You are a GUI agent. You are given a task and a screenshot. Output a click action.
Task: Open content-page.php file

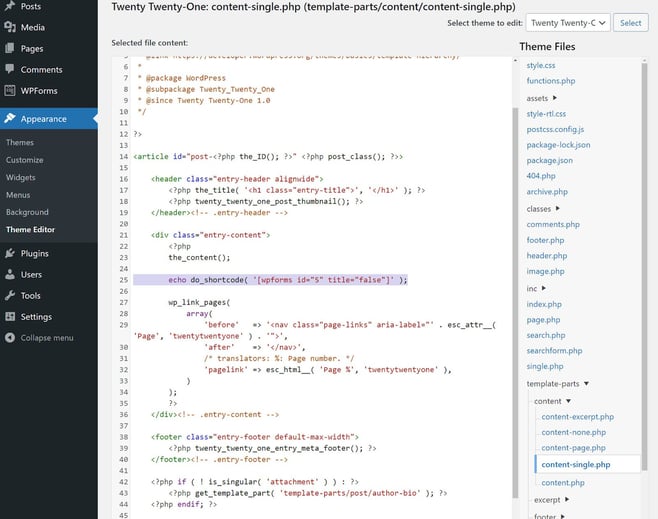[573, 448]
